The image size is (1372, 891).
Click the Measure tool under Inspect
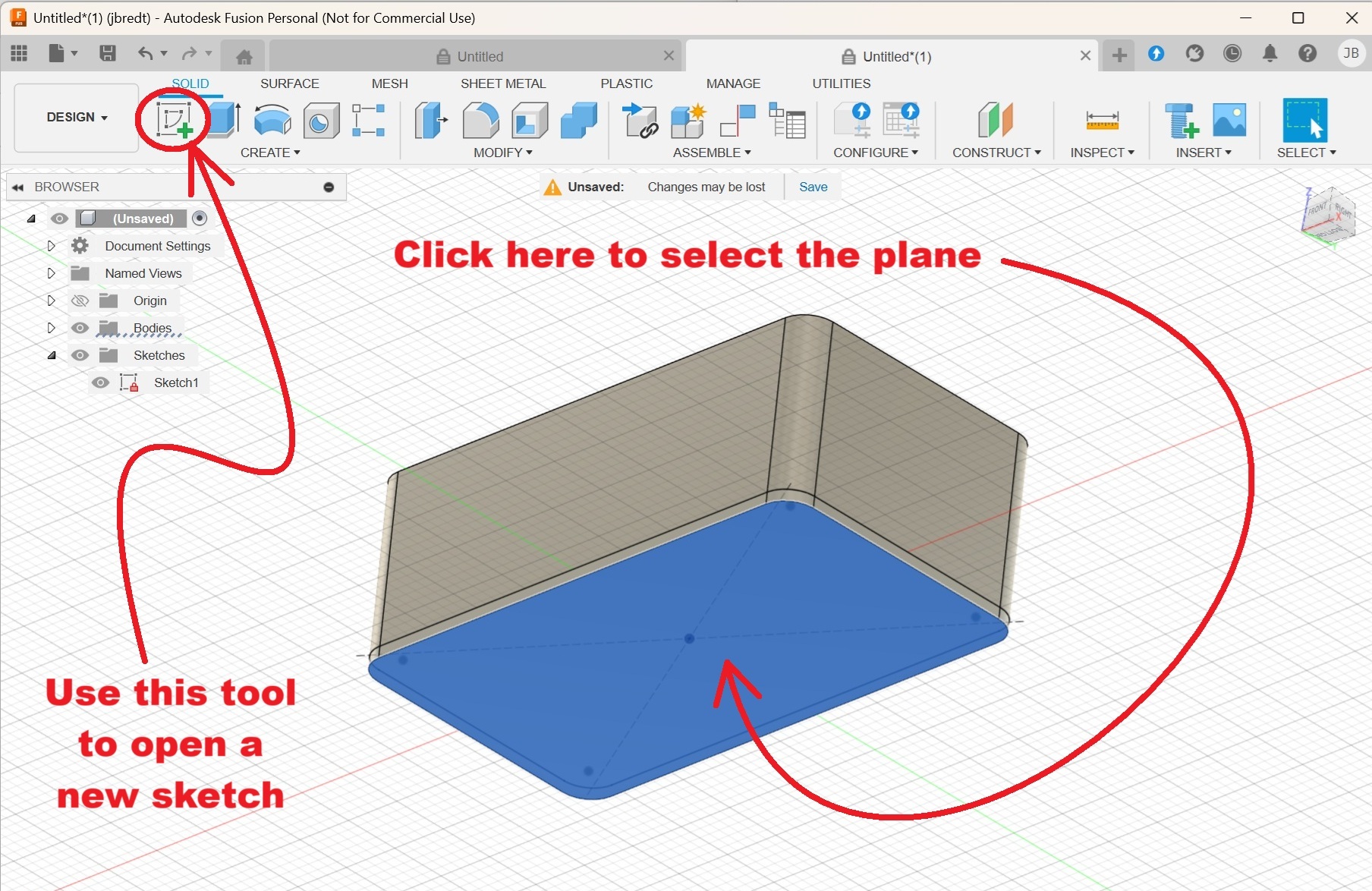coord(1102,120)
